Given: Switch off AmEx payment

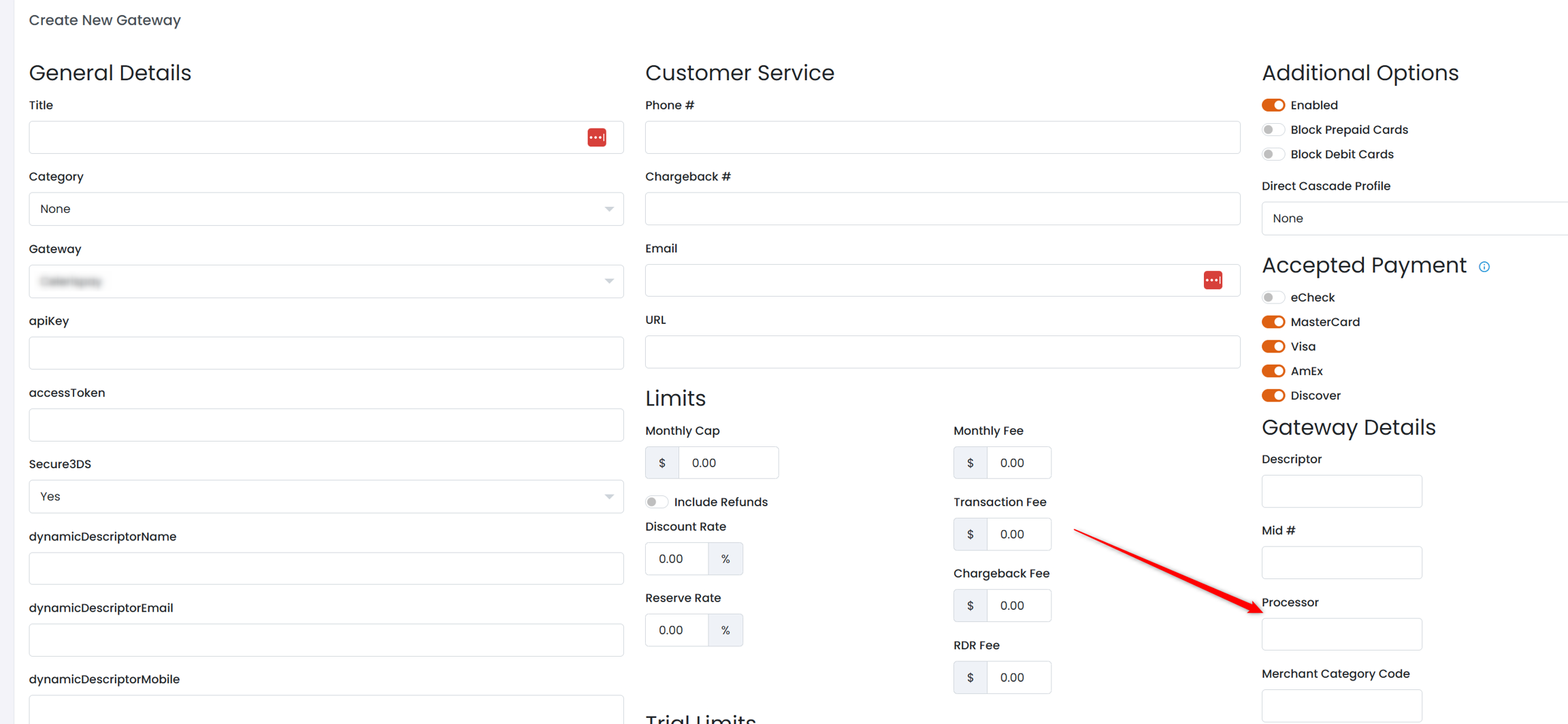Looking at the screenshot, I should [x=1273, y=371].
